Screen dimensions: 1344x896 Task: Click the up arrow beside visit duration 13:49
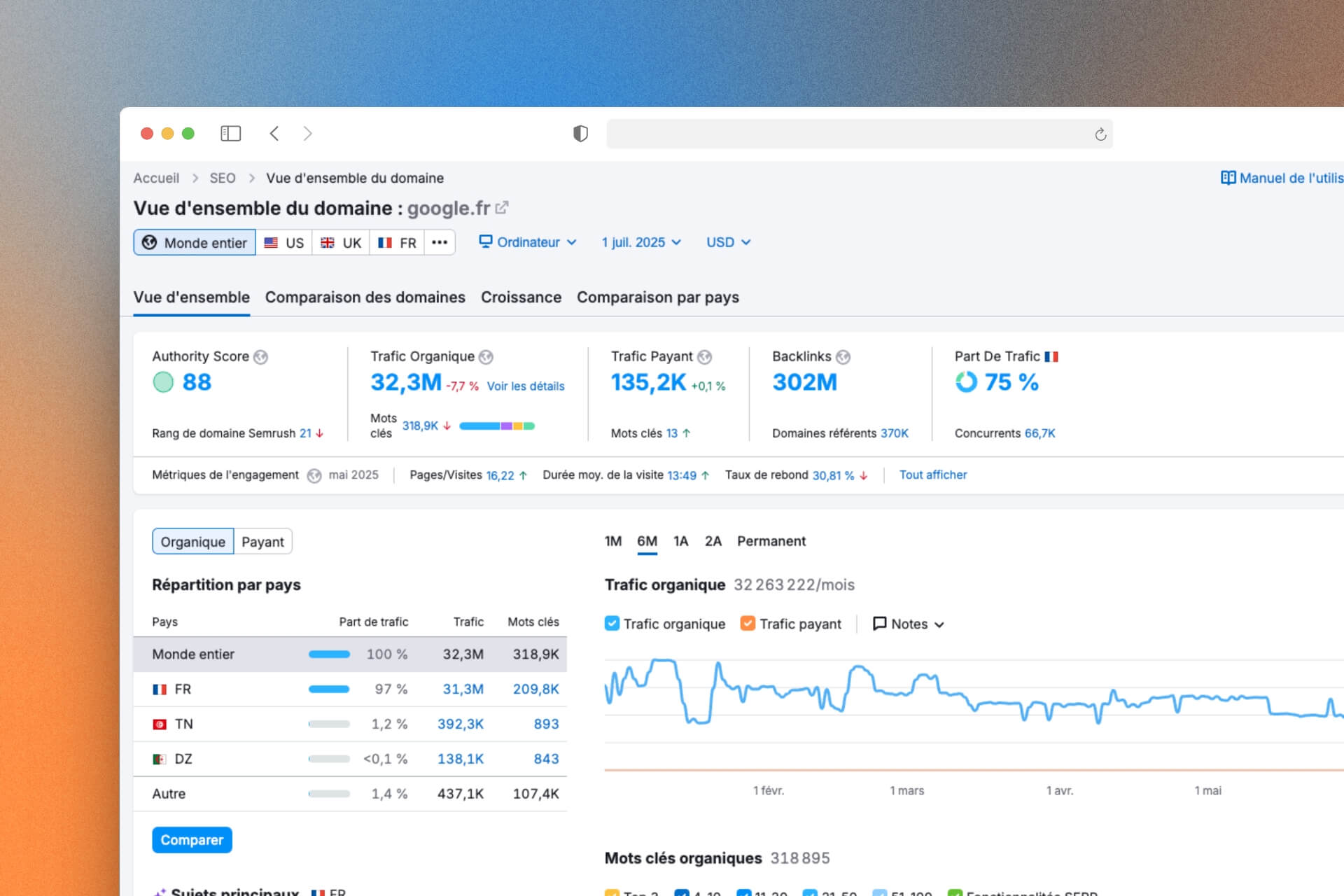tap(706, 475)
